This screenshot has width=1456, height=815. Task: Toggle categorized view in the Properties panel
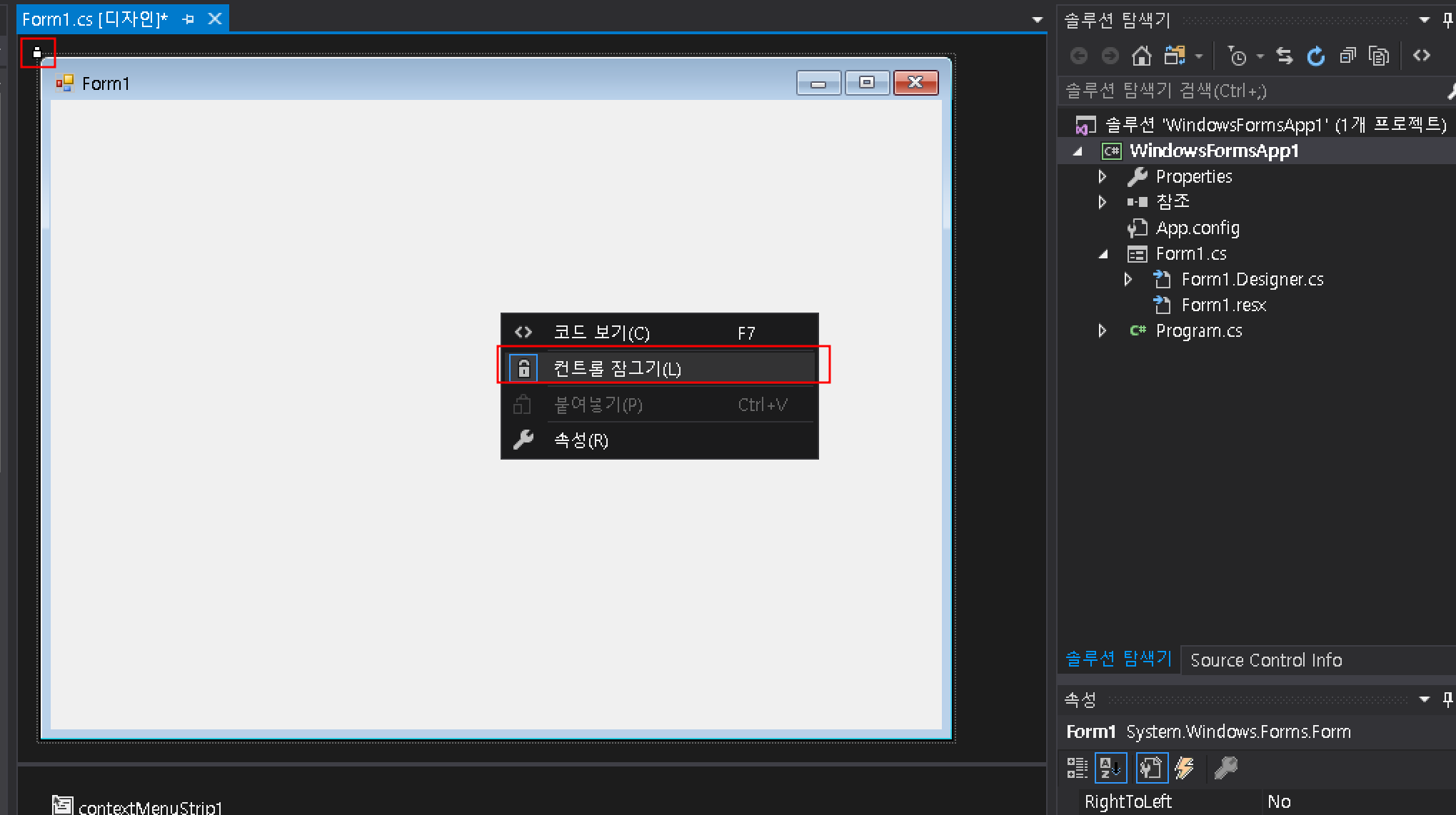(x=1077, y=768)
